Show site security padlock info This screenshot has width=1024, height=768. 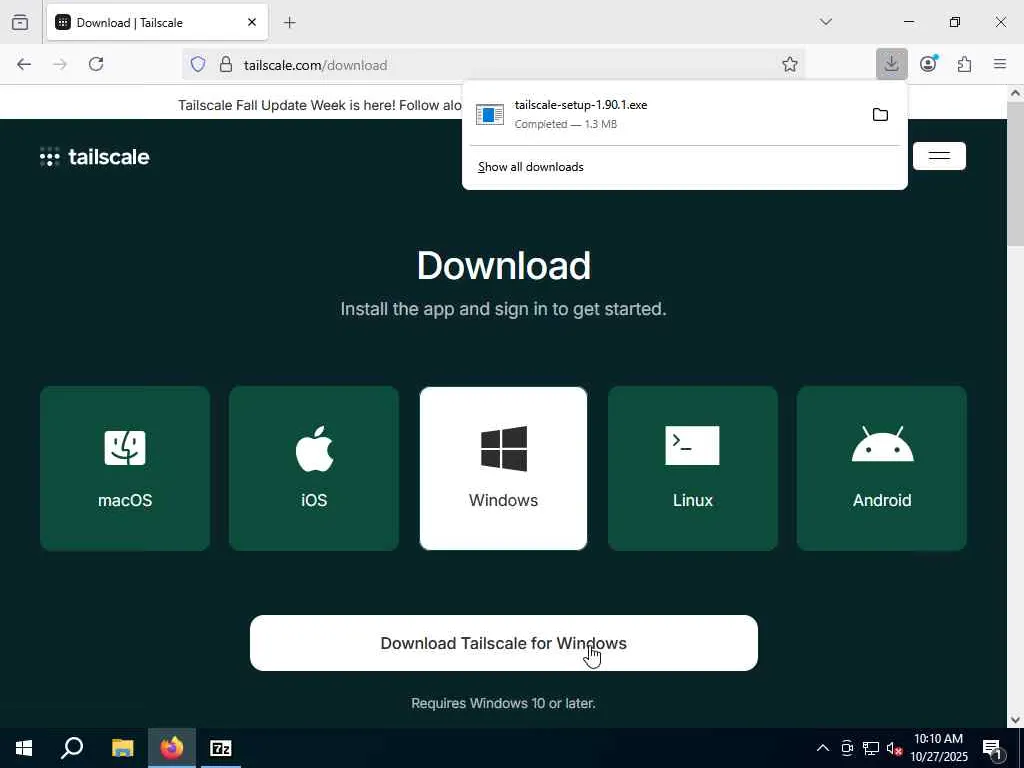pyautogui.click(x=226, y=64)
